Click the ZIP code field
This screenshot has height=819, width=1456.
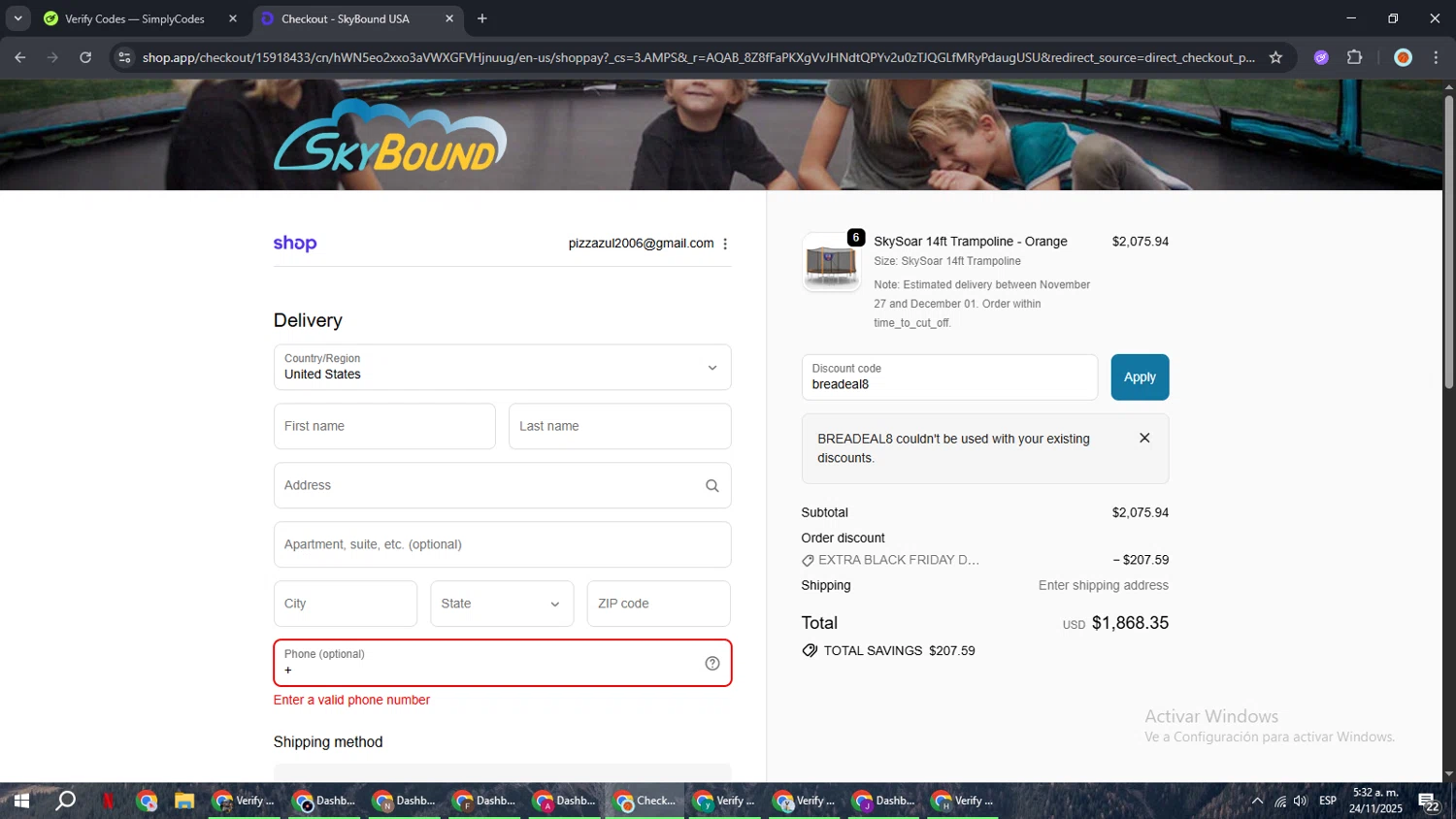(658, 604)
